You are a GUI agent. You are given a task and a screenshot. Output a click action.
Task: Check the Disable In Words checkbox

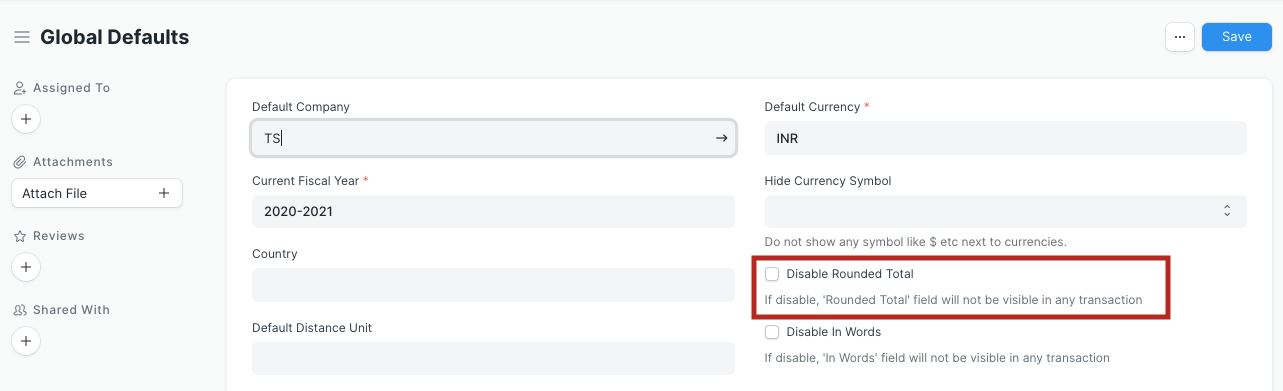coord(772,332)
